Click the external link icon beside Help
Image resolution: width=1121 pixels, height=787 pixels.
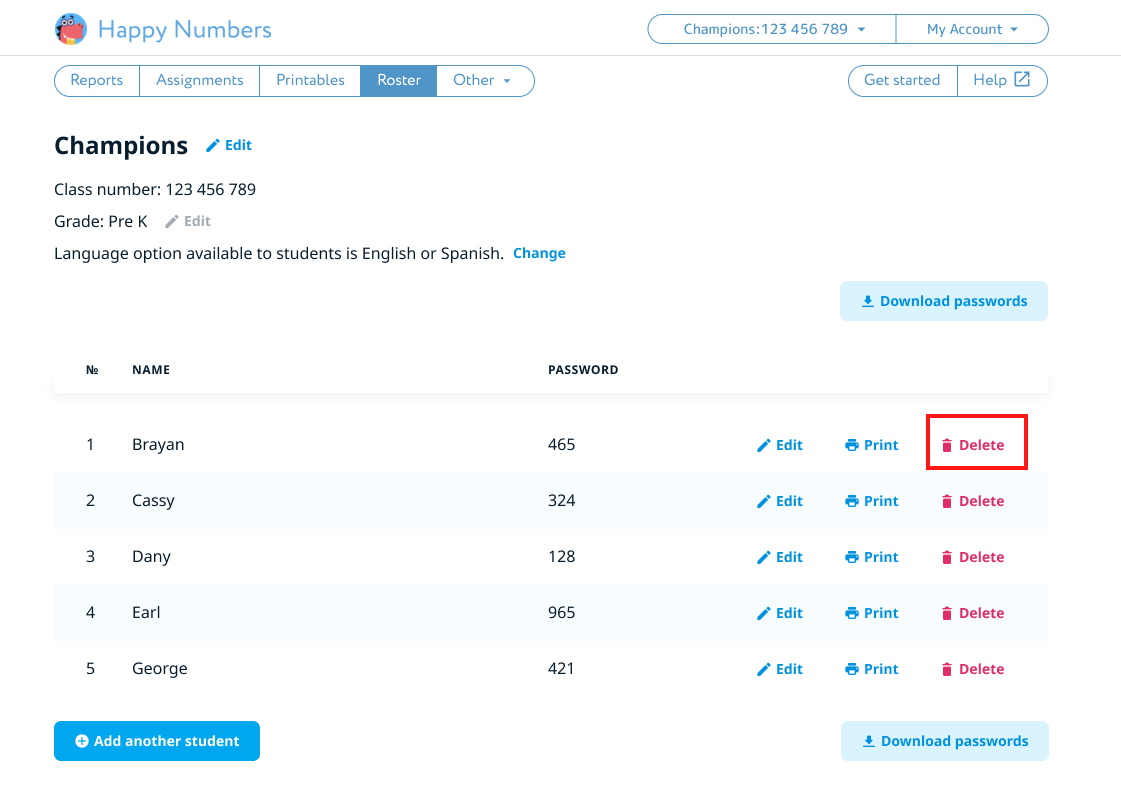coord(1022,80)
